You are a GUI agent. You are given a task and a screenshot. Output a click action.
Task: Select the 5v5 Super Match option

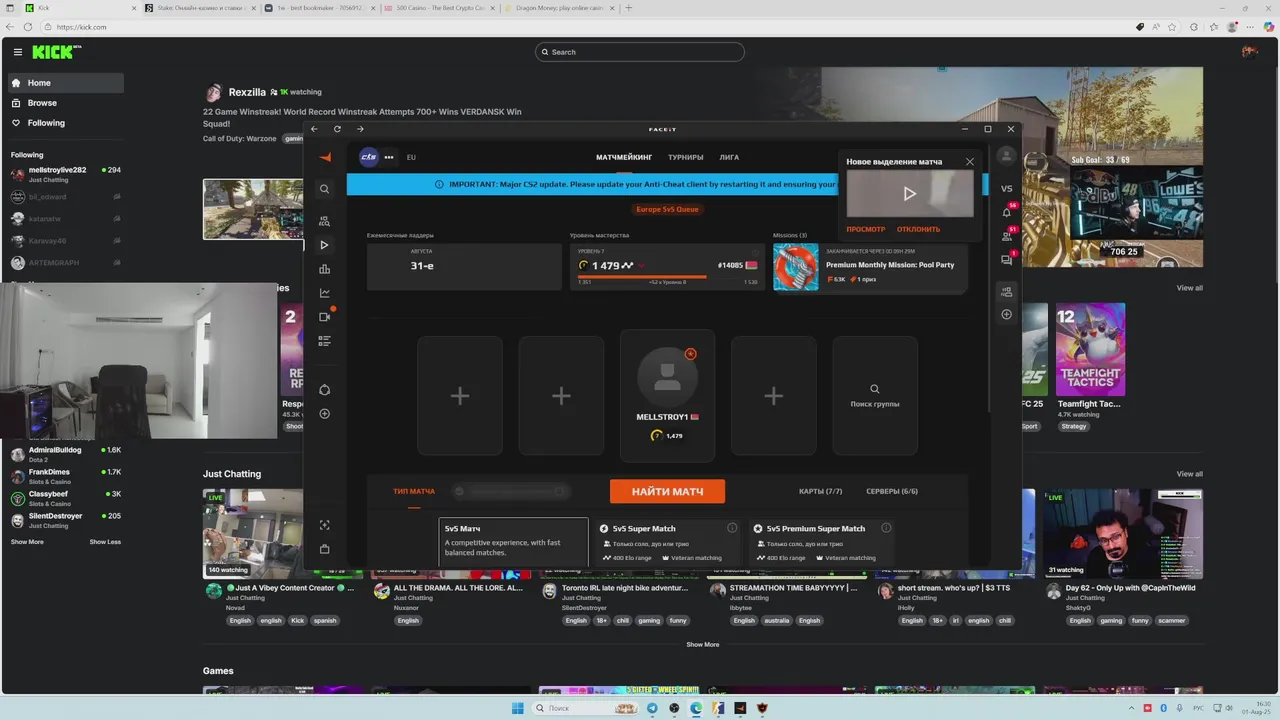click(x=668, y=541)
